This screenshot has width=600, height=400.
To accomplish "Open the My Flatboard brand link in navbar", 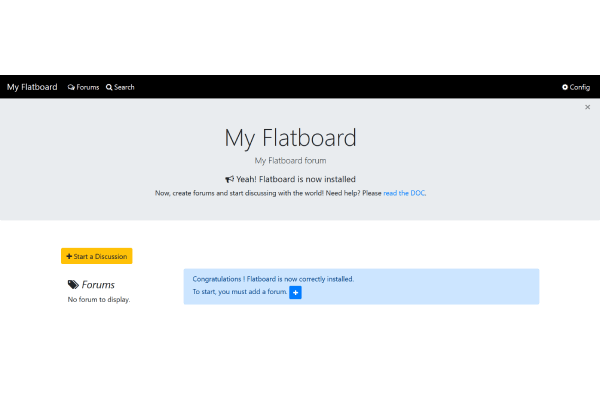I will coord(32,87).
